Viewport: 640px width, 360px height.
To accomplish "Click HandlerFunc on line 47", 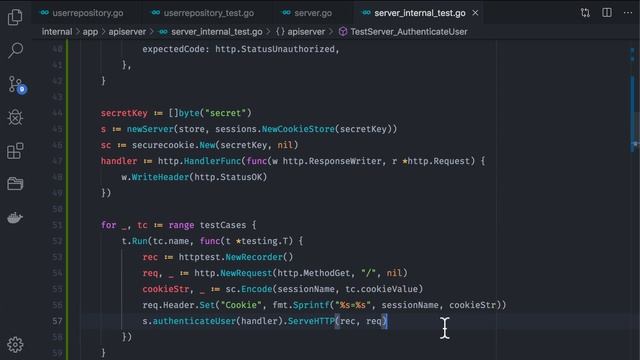I will pos(212,161).
